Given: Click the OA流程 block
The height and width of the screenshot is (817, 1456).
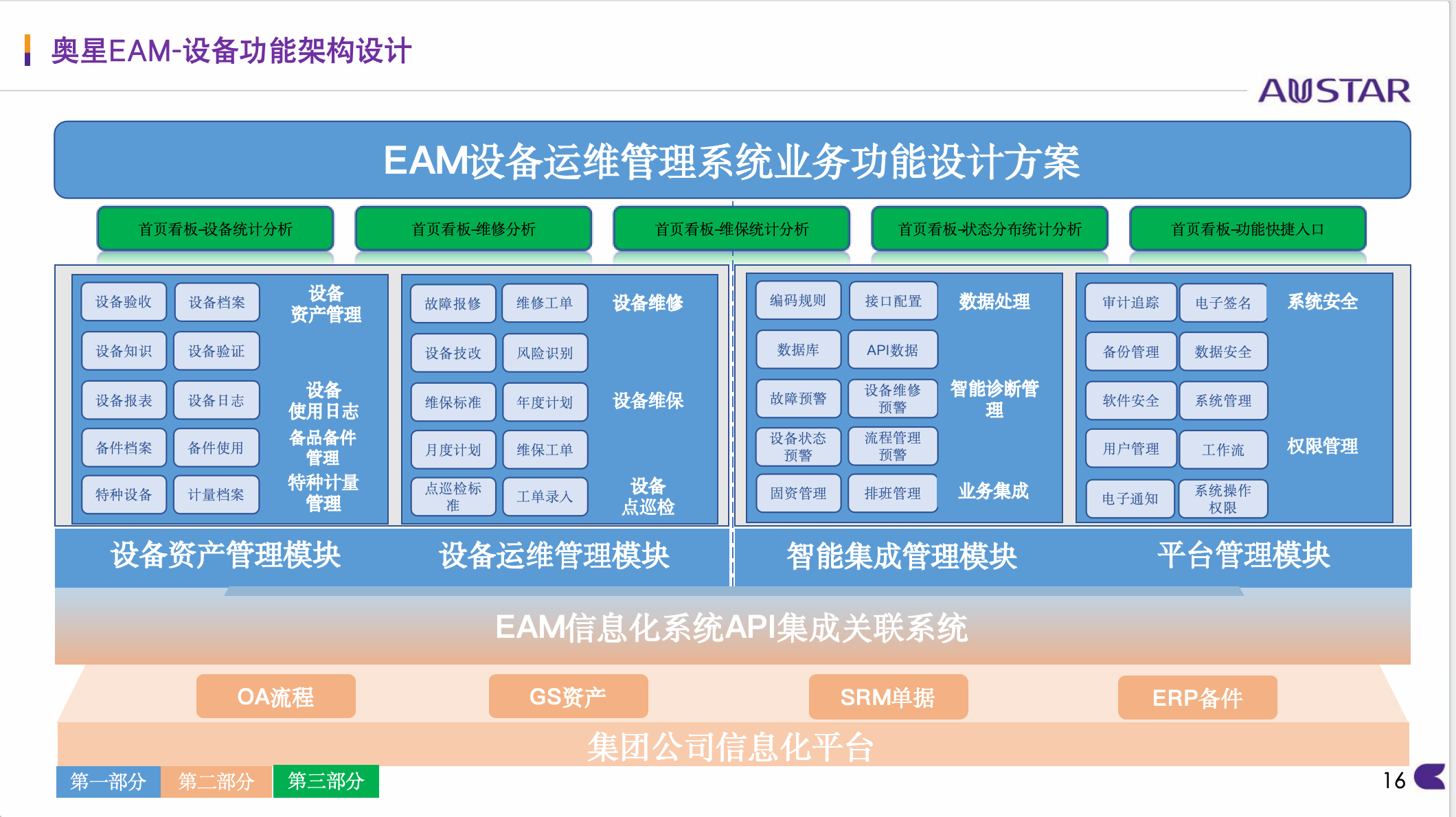Looking at the screenshot, I should coord(275,697).
